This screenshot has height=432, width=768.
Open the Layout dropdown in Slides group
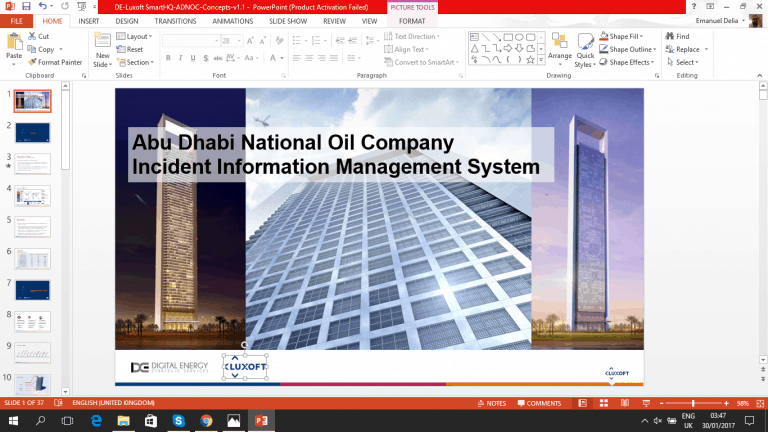coord(136,36)
